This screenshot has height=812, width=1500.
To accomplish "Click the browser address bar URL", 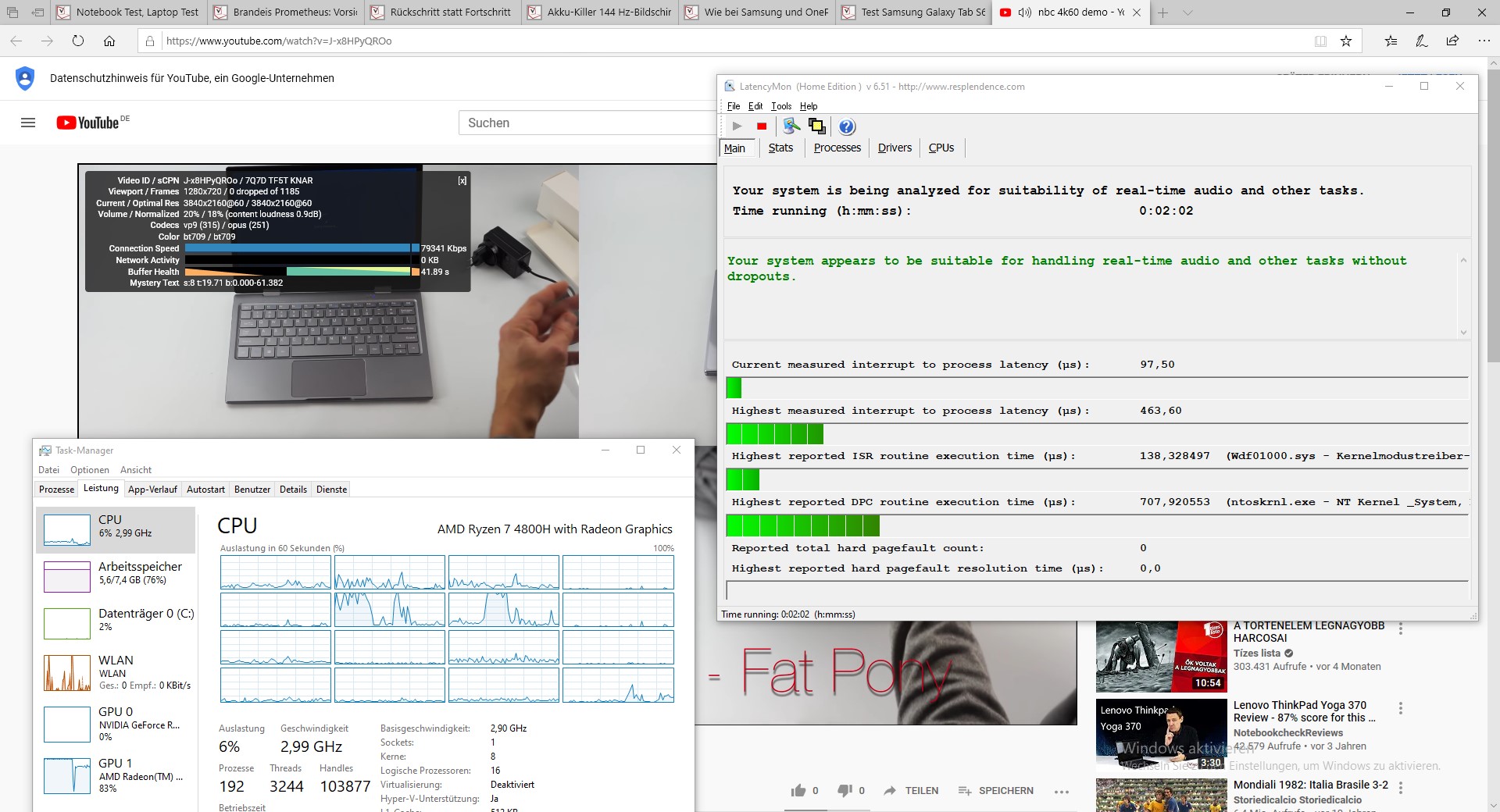I will (x=279, y=41).
